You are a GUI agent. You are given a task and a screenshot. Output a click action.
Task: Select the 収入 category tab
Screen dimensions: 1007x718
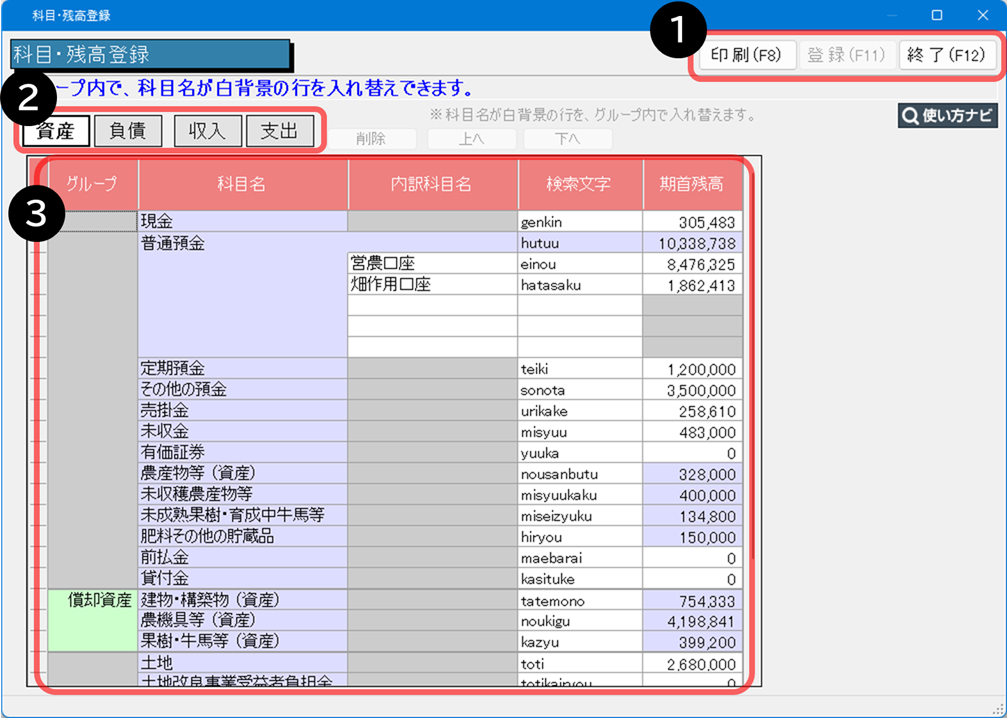click(x=207, y=130)
